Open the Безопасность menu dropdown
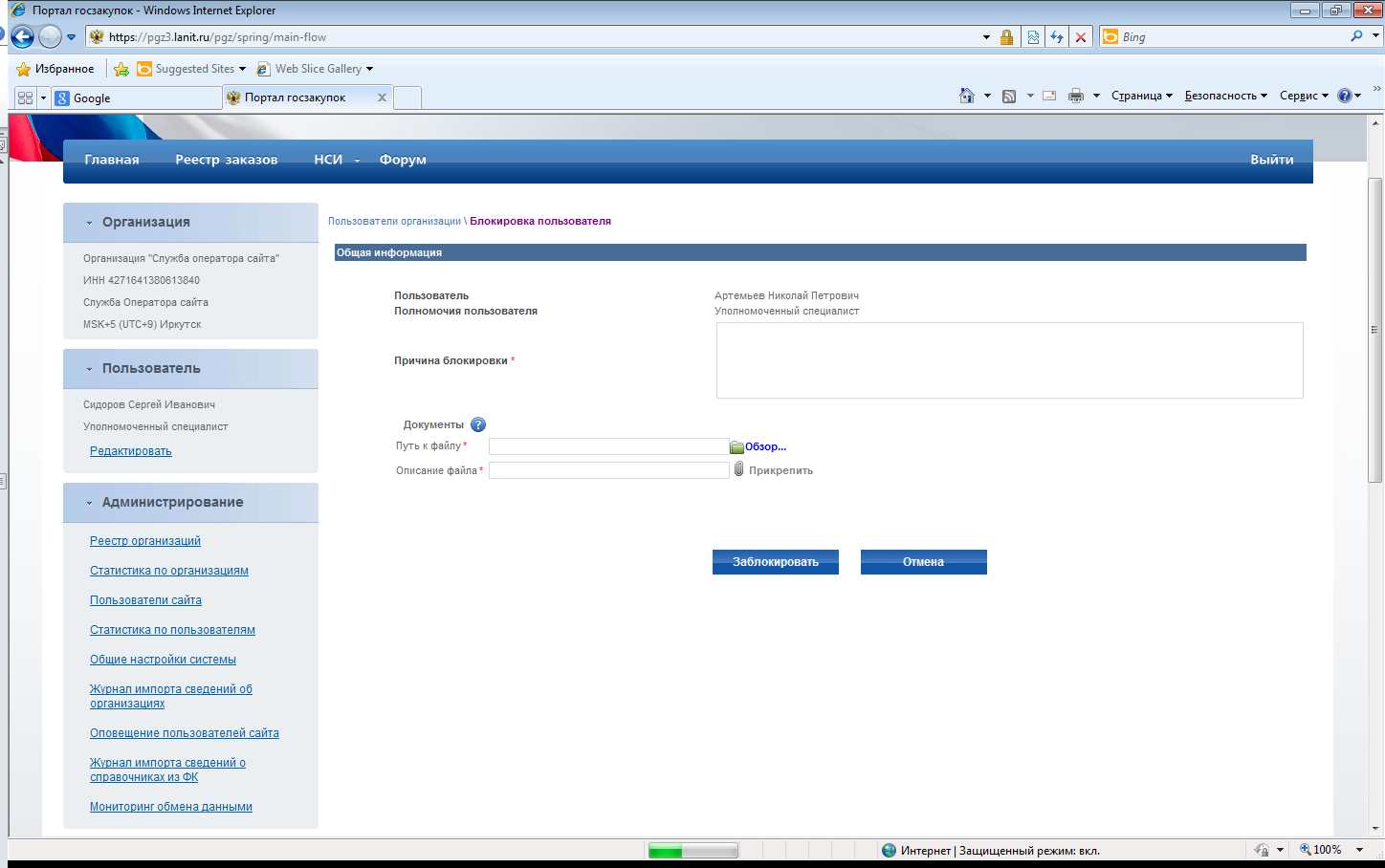1385x868 pixels. pyautogui.click(x=1225, y=96)
